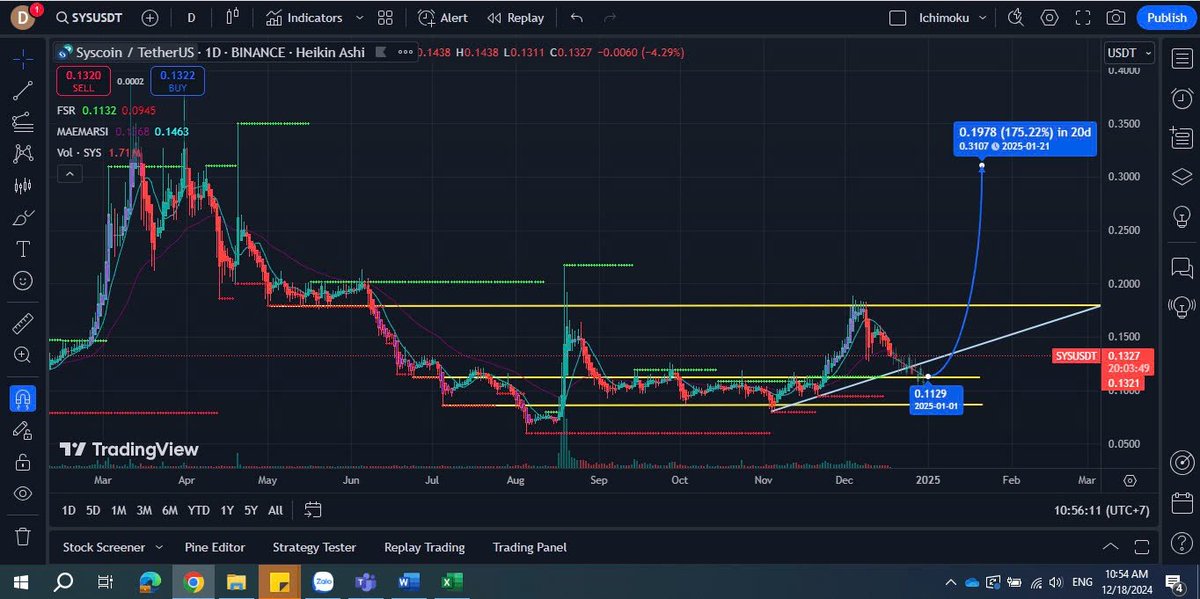Viewport: 1200px width, 599px height.
Task: Open the ideas lightbulb panel
Action: click(x=1181, y=216)
